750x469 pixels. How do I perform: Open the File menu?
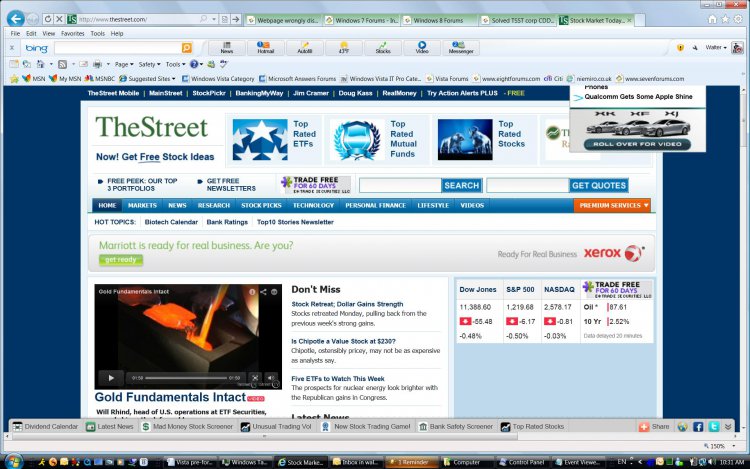tap(15, 33)
